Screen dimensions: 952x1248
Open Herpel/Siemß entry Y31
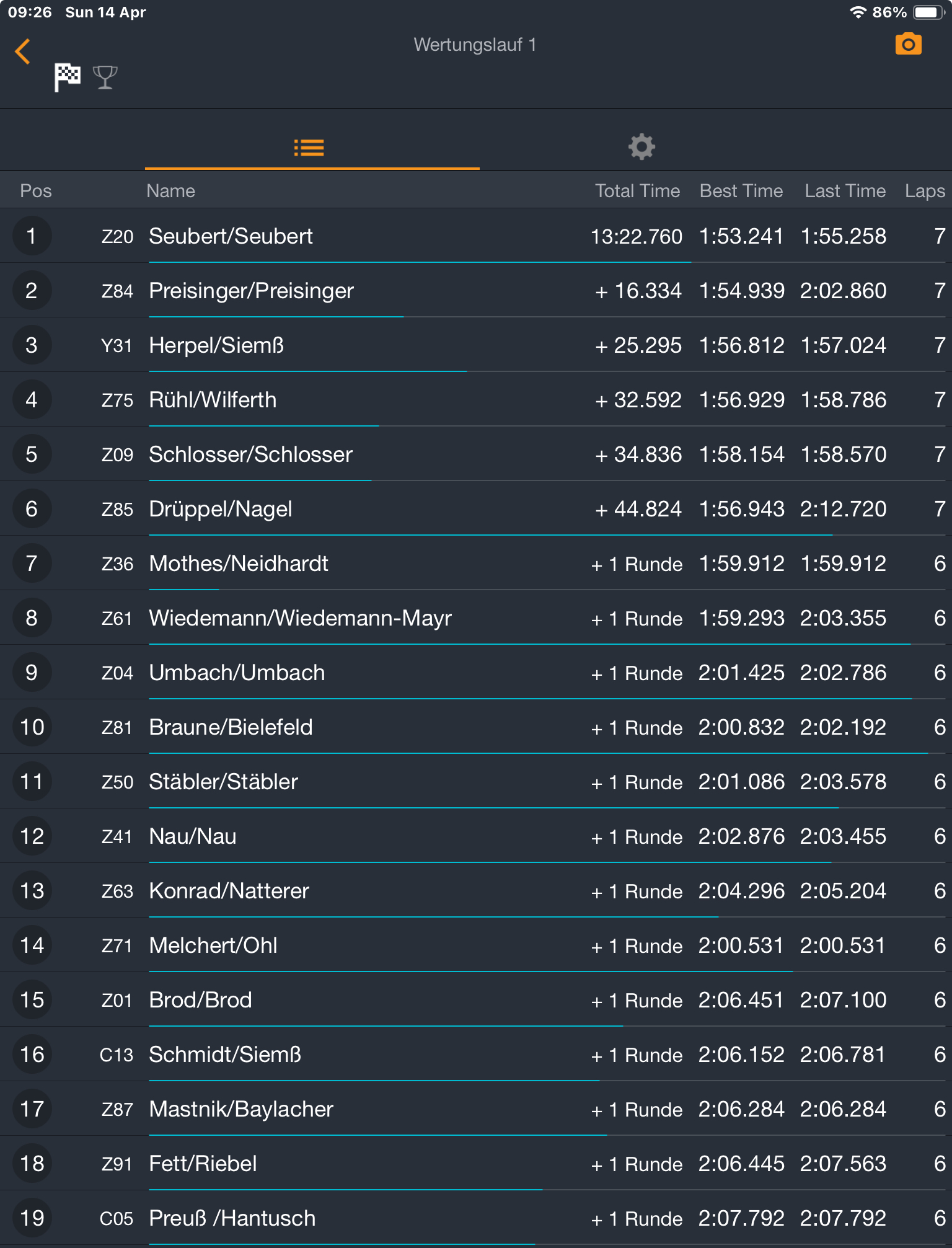(117, 345)
